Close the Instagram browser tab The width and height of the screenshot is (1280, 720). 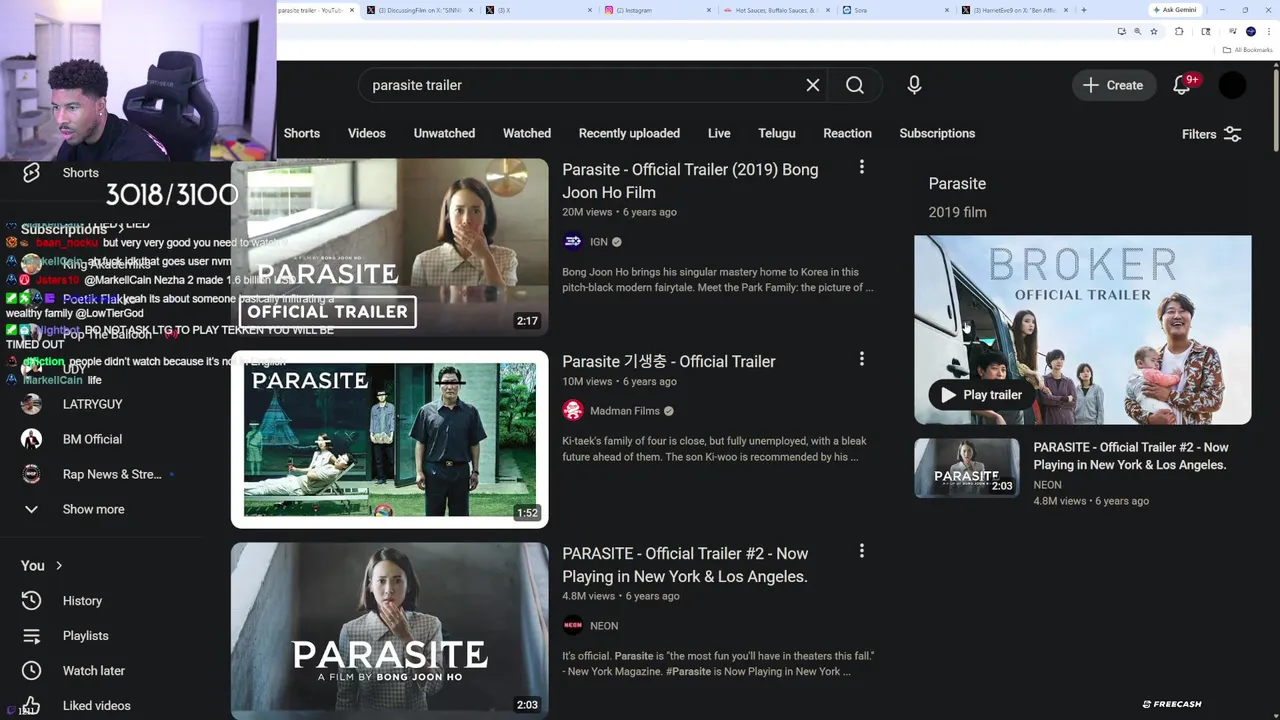pos(708,10)
